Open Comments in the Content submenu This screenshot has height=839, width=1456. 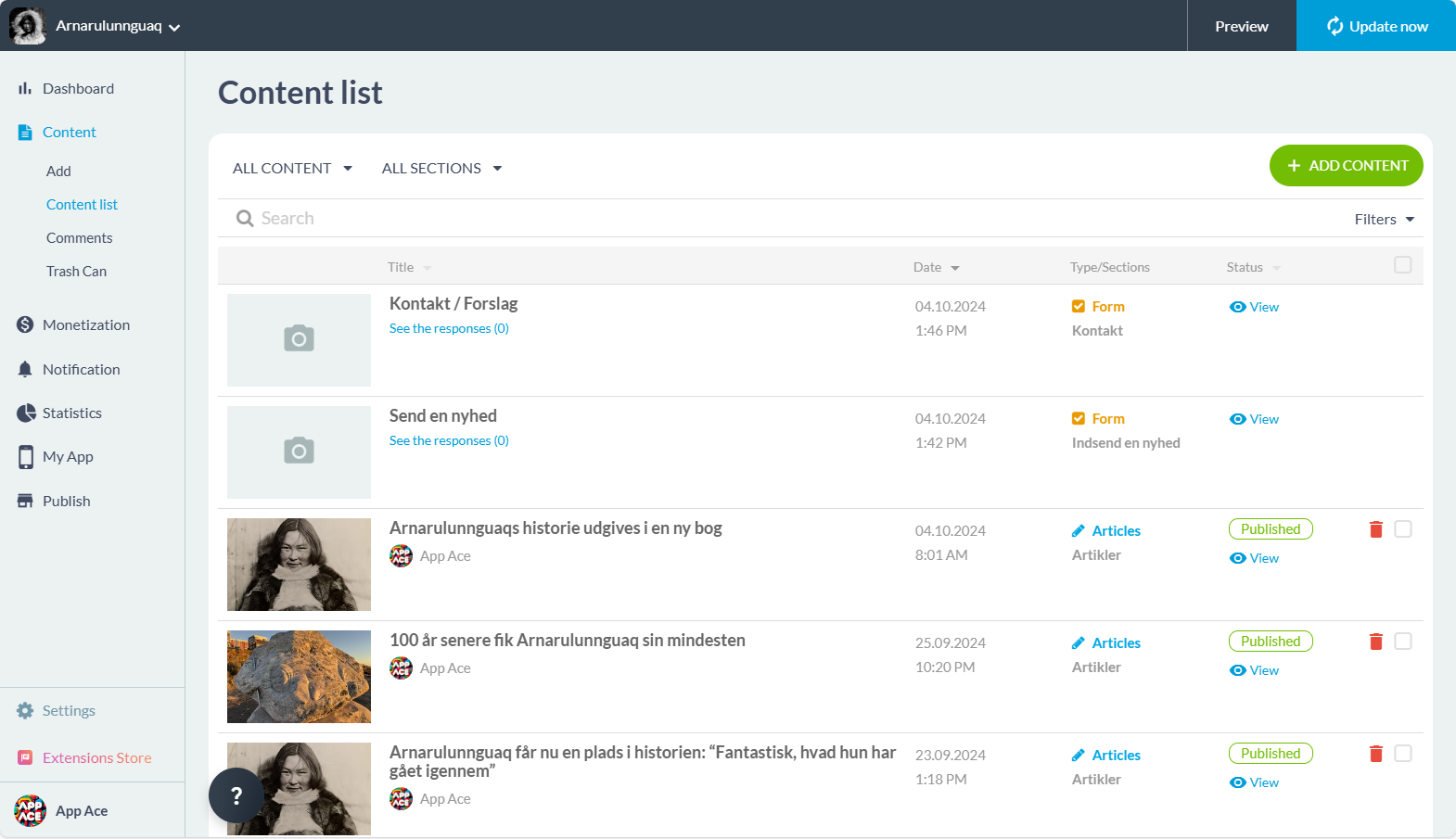(x=79, y=238)
